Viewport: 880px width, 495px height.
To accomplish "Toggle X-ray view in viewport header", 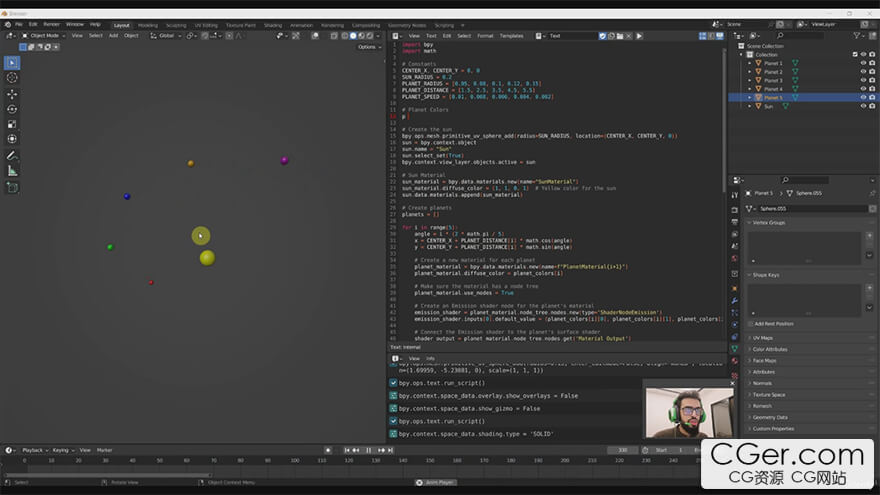I will (x=334, y=36).
